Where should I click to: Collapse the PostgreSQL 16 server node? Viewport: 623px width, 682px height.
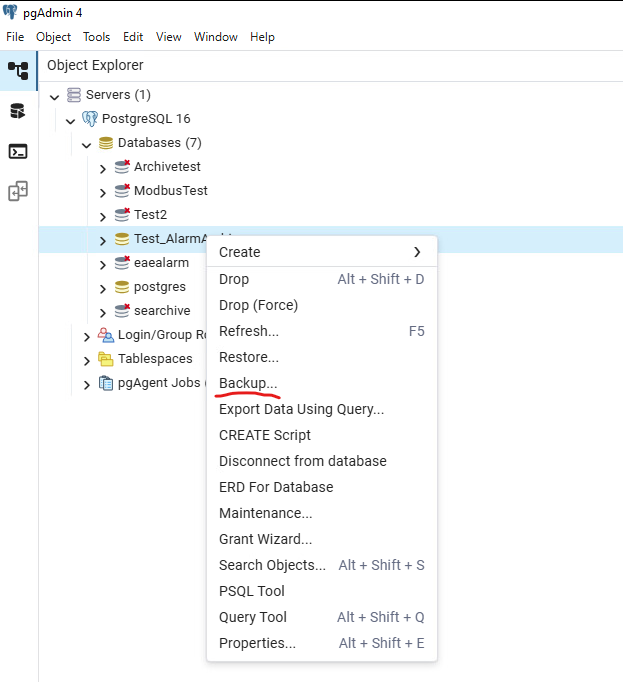coord(70,121)
